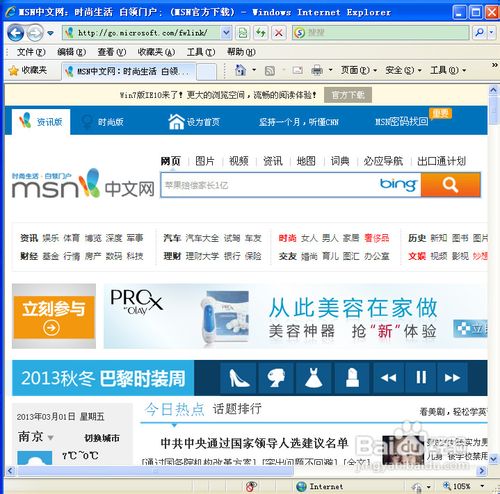
Task: Expand the command bar overflow chevron
Action: tap(495, 65)
